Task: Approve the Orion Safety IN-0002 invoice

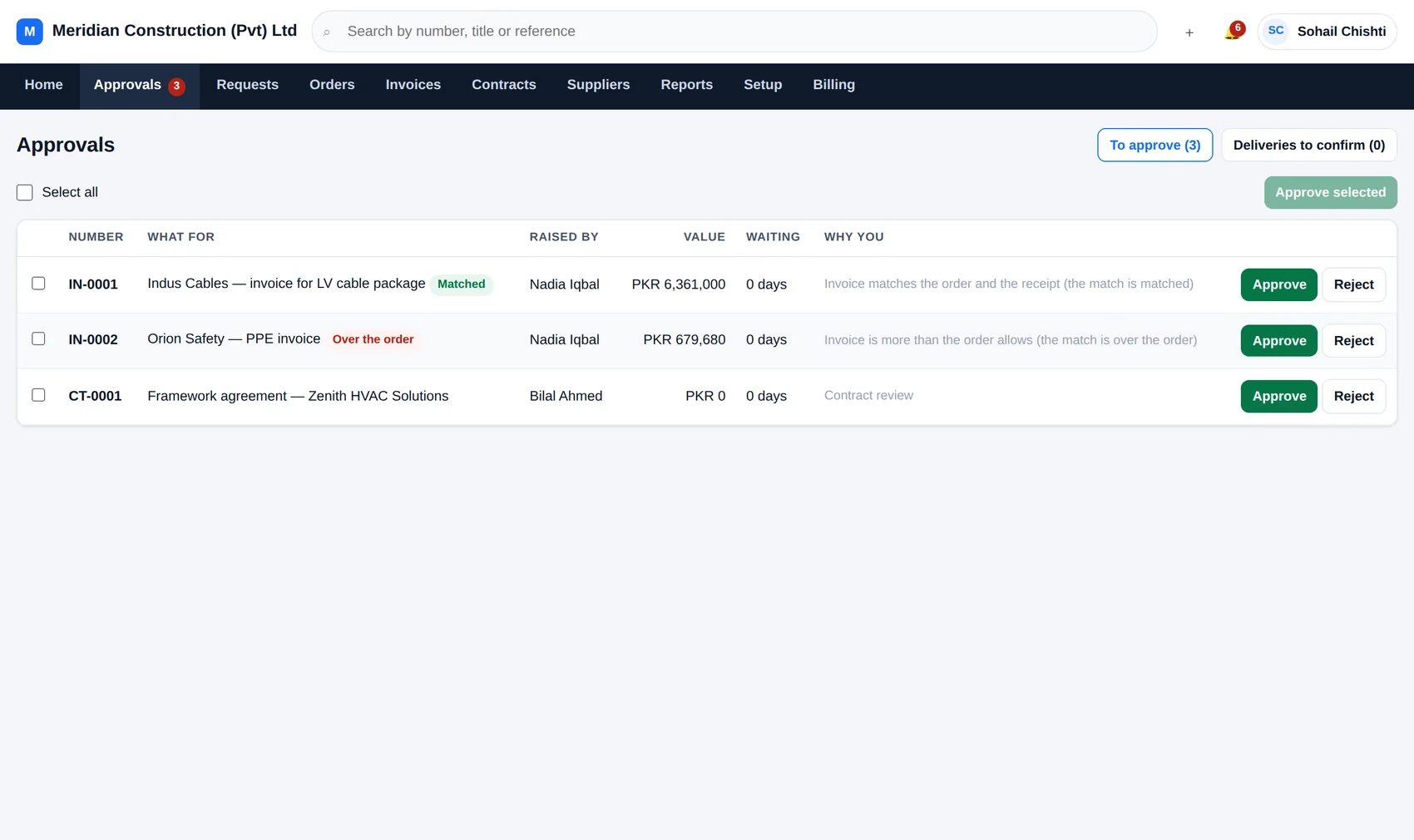Action: click(x=1279, y=341)
